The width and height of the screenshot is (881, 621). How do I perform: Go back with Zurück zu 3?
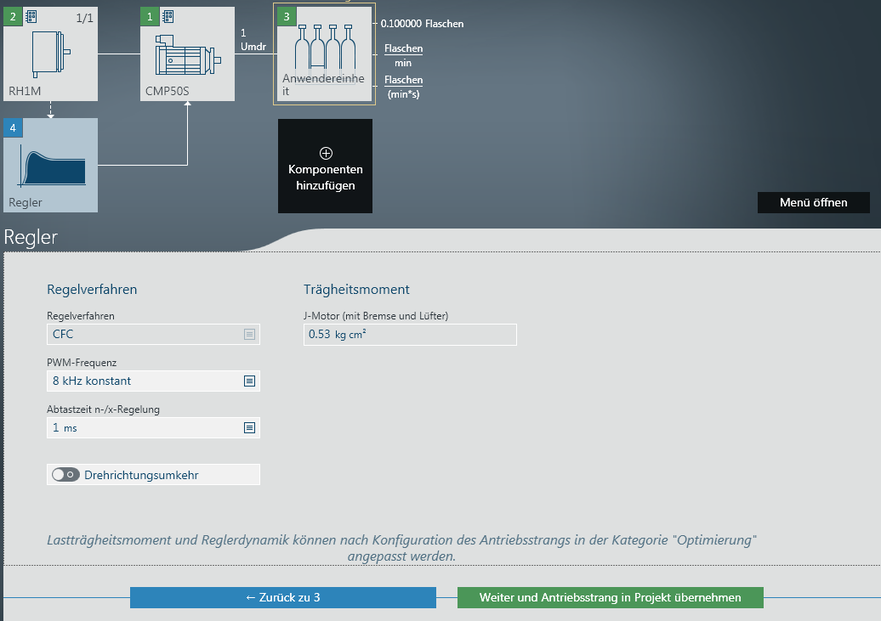coord(283,598)
